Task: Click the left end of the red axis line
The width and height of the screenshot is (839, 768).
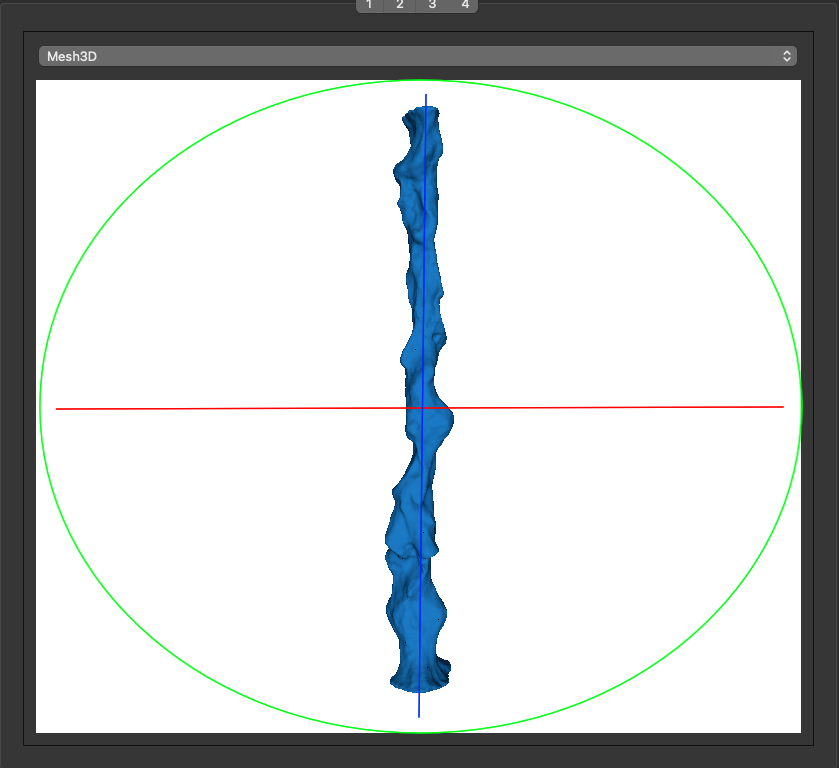Action: pyautogui.click(x=58, y=409)
